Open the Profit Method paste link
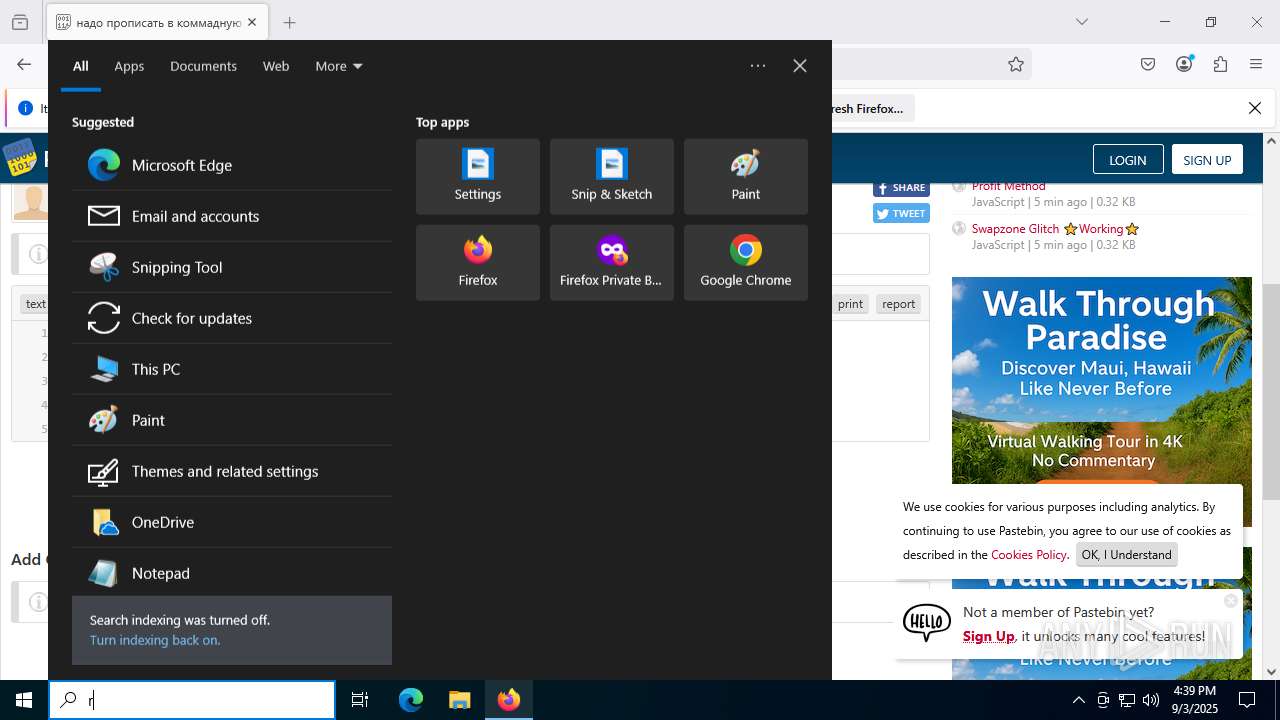The width and height of the screenshot is (1280, 720). pos(1008,186)
